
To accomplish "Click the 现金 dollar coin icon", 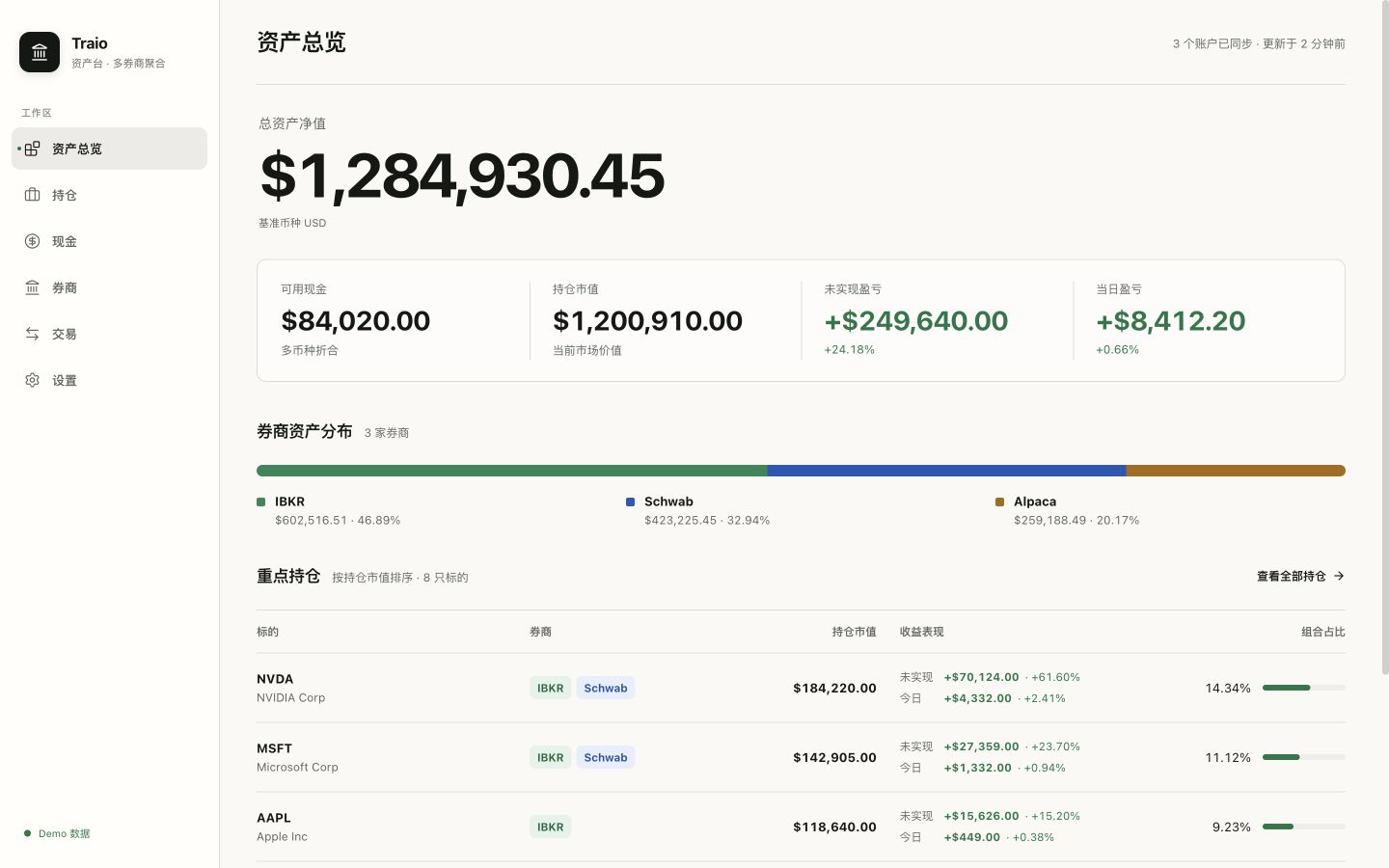I will [x=32, y=241].
